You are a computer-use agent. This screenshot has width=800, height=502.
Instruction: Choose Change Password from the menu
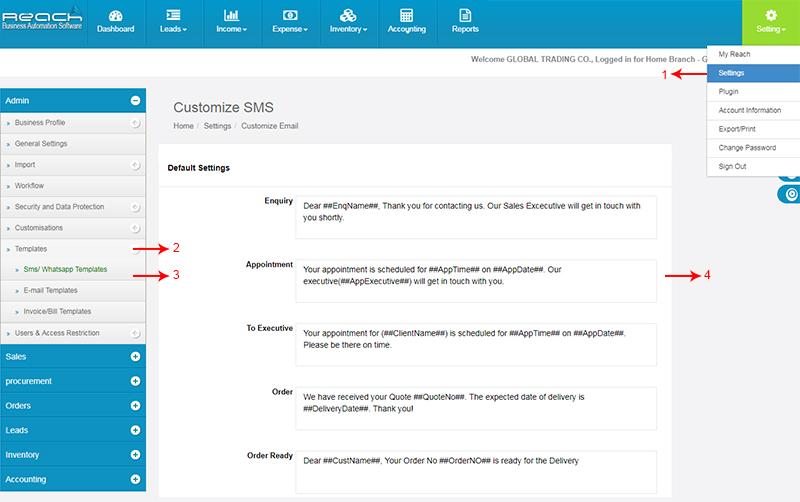[753, 147]
